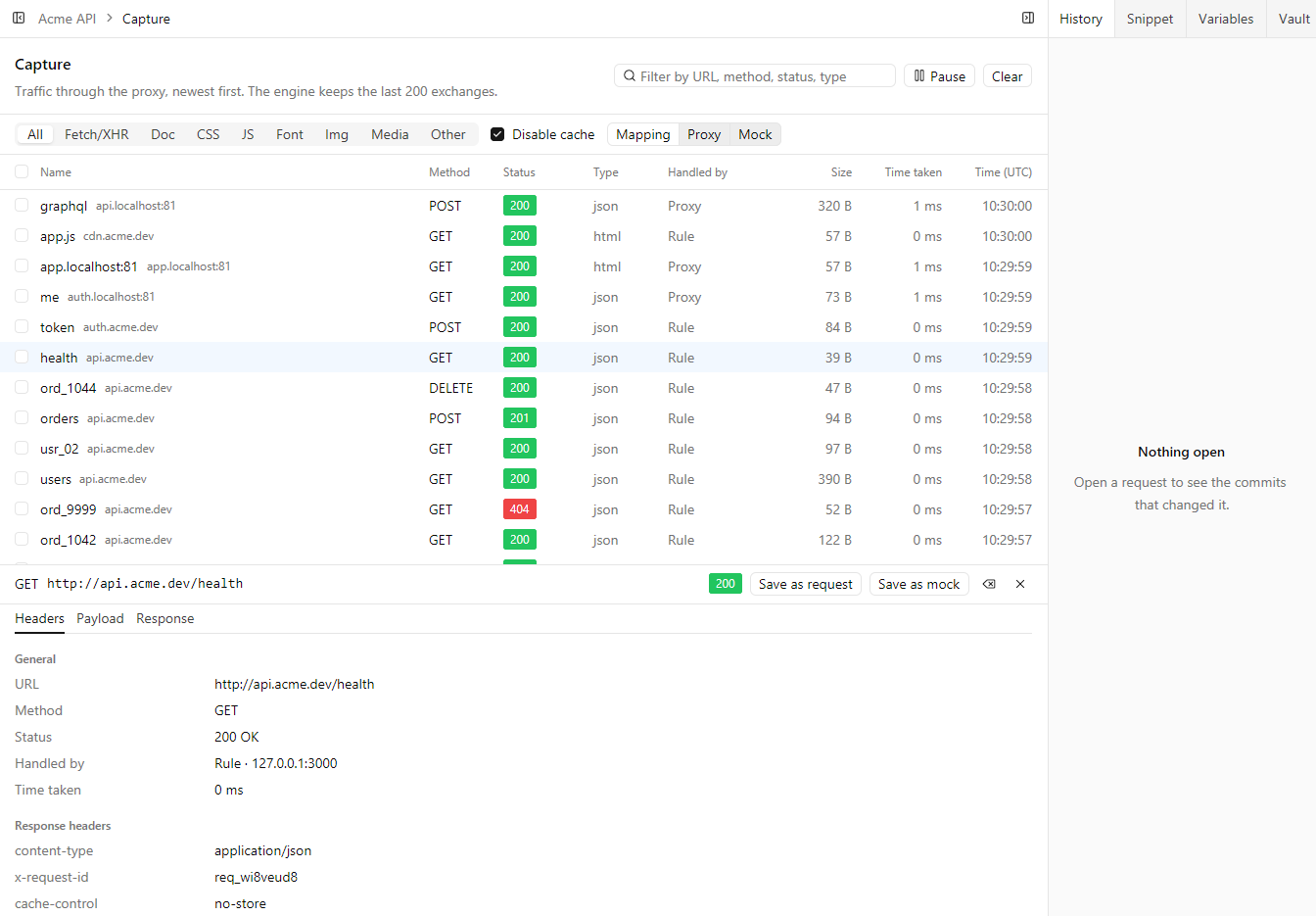1316x916 pixels.
Task: Toggle the Mapping handler filter
Action: coord(643,134)
